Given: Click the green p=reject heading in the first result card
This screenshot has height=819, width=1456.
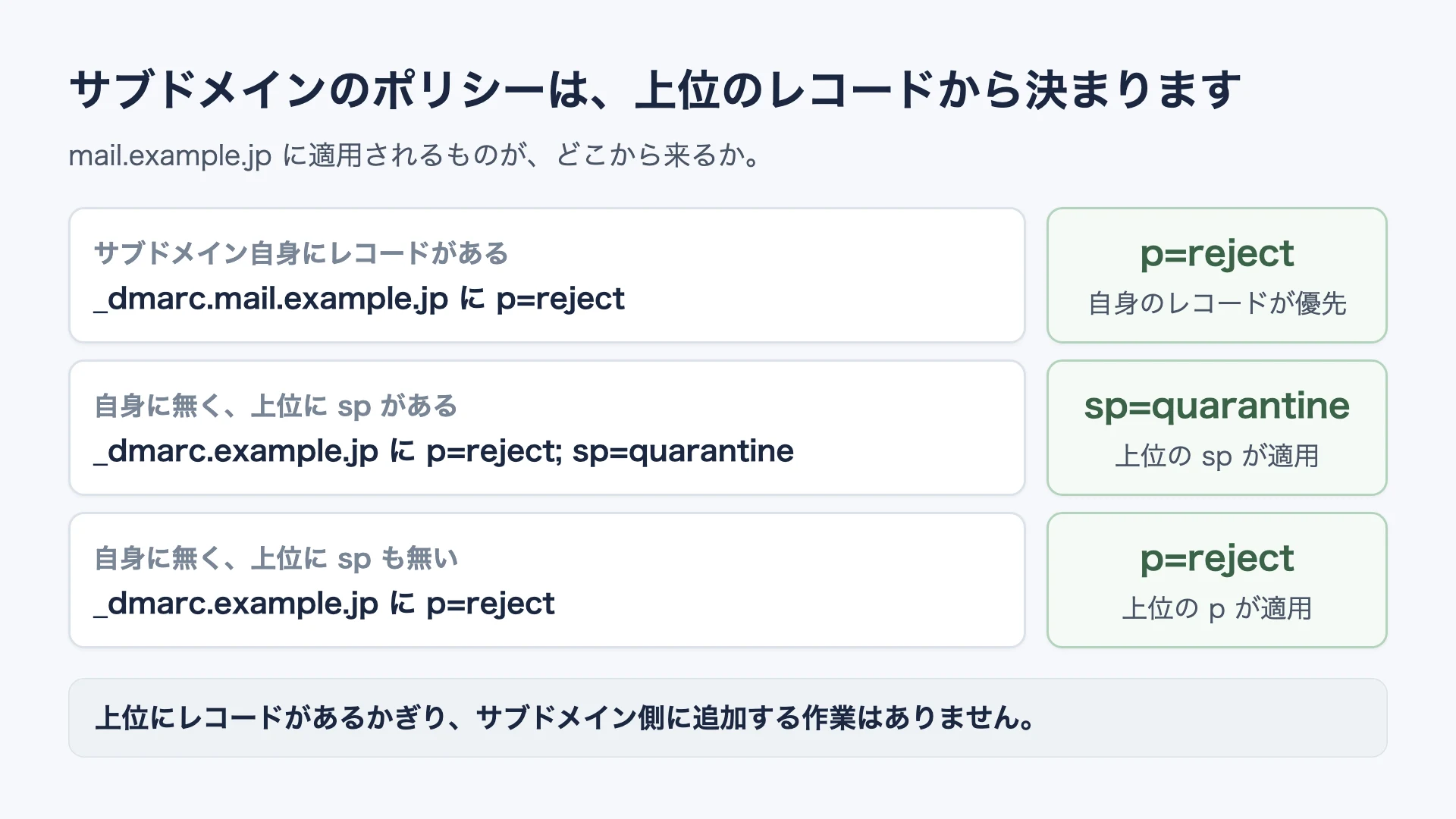Looking at the screenshot, I should 1217,254.
